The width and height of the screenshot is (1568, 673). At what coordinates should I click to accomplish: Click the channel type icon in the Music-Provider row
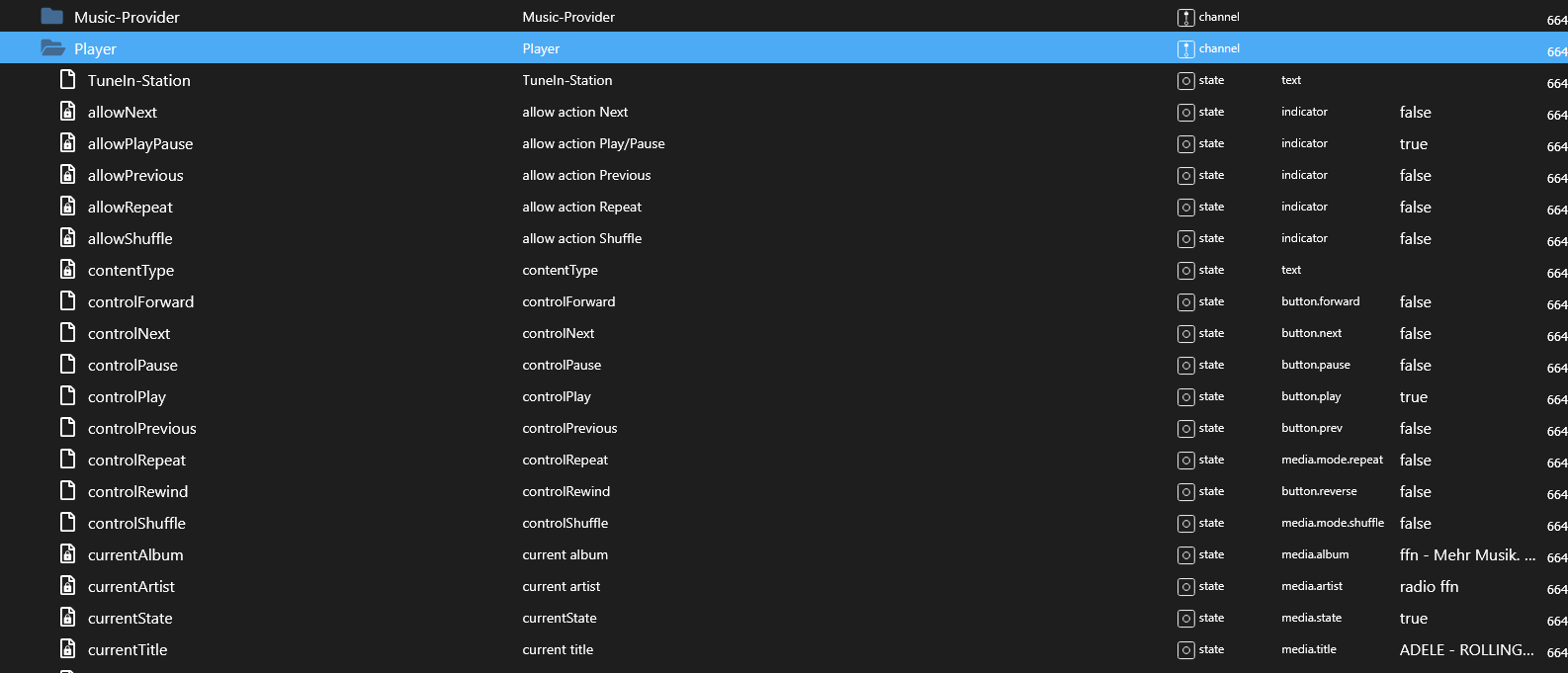[x=1185, y=18]
